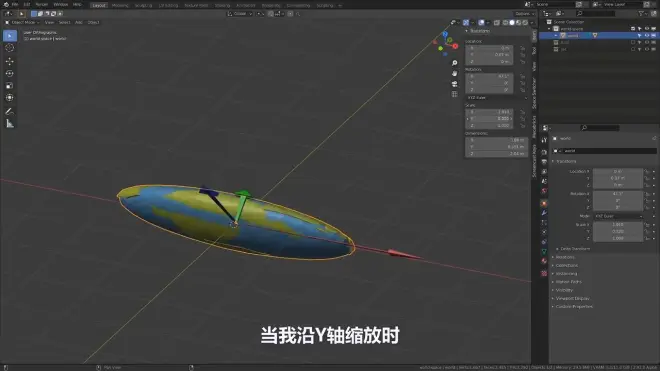The image size is (660, 371).
Task: Click Rotation X field in properties
Action: tap(618, 194)
